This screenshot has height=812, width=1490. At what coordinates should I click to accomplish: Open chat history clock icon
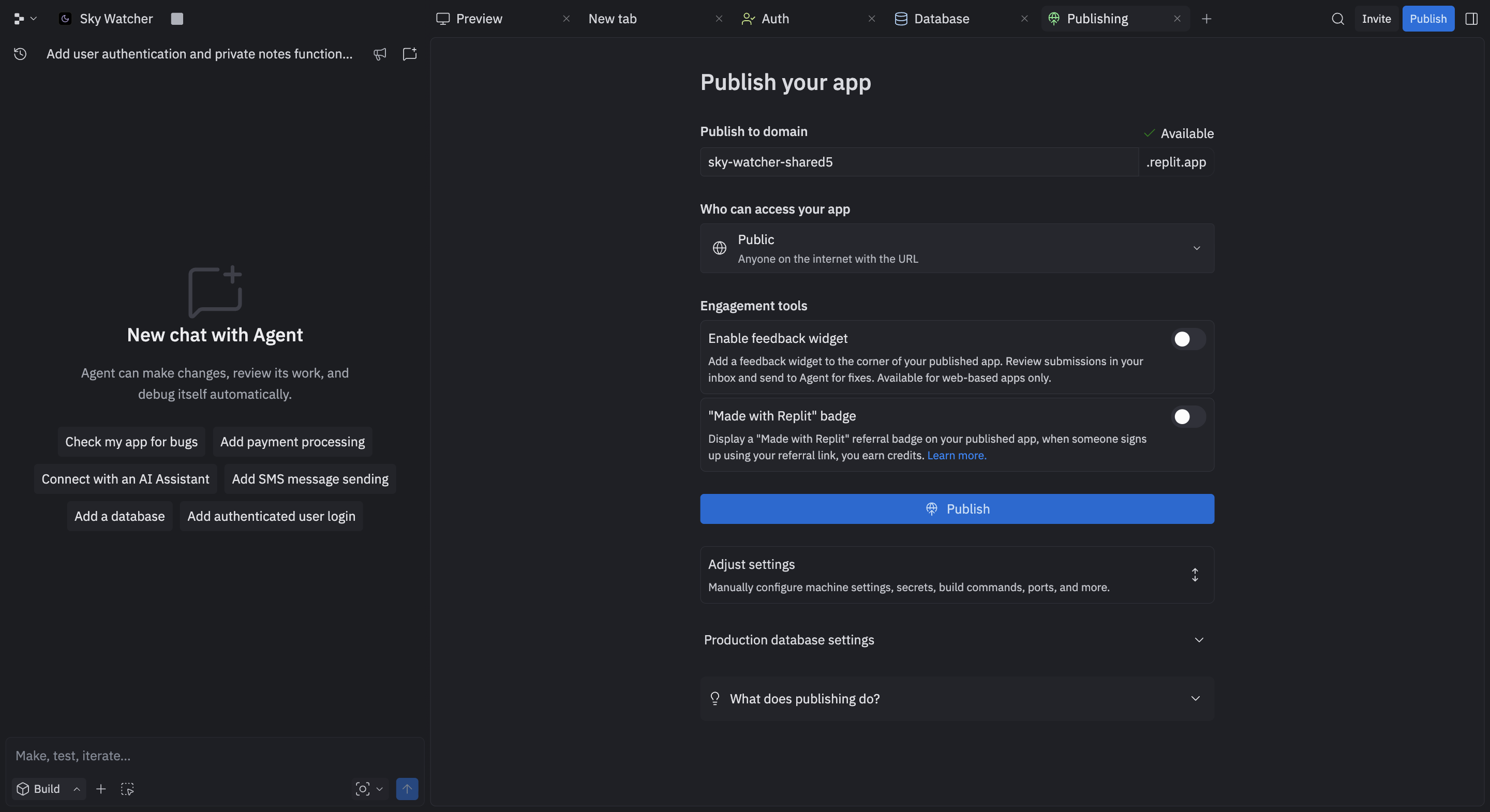click(20, 54)
